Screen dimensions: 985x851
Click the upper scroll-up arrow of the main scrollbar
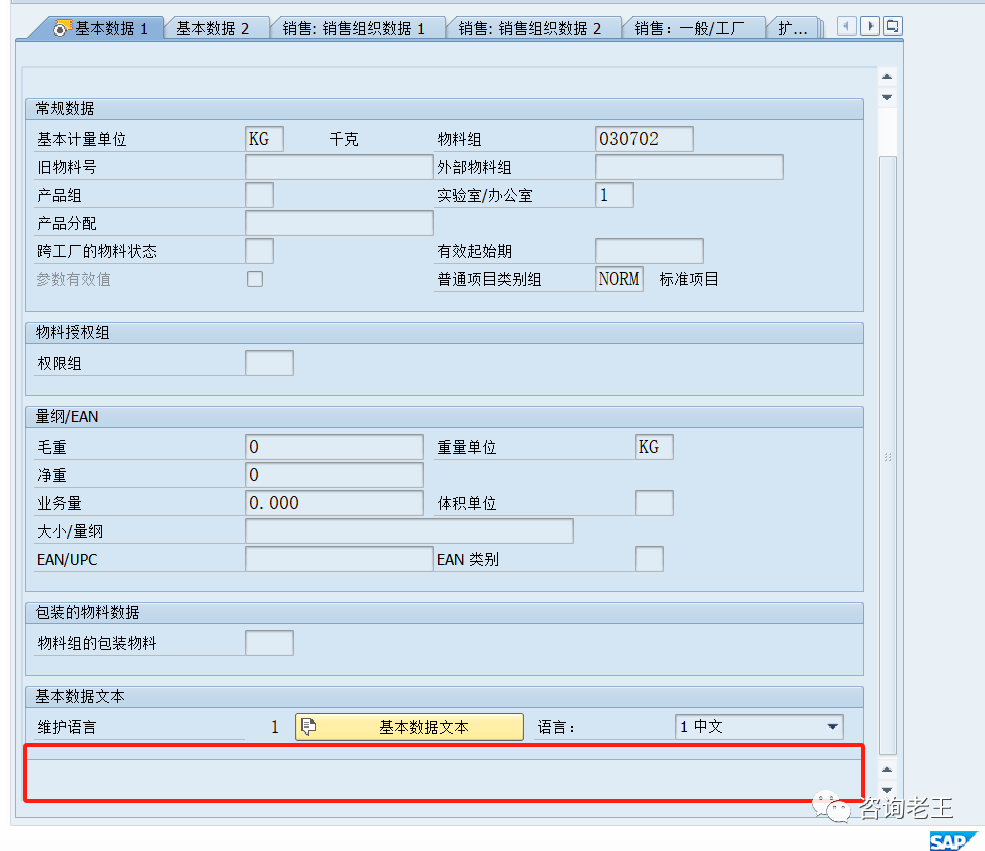point(887,77)
